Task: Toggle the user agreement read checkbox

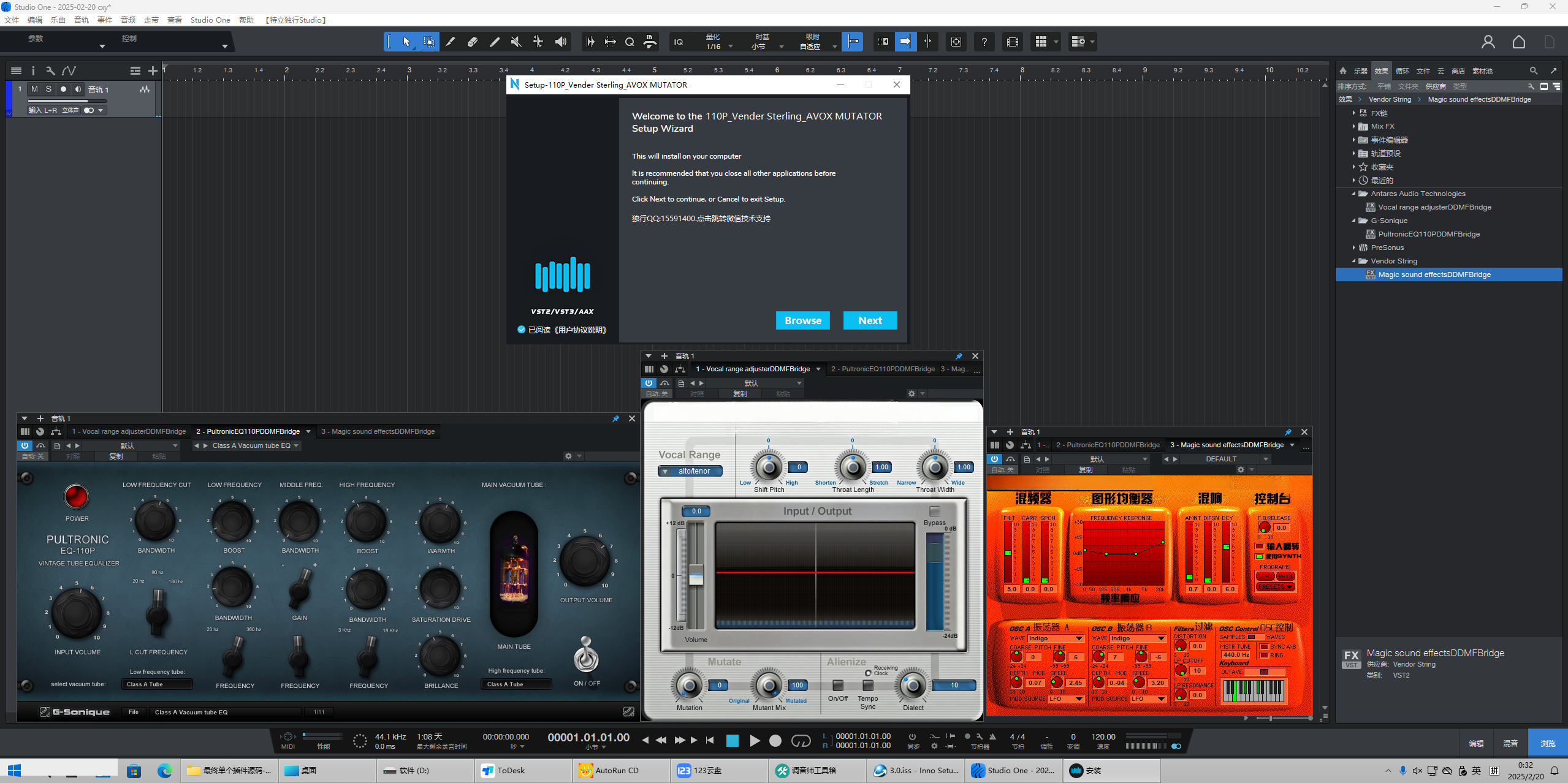Action: click(522, 330)
